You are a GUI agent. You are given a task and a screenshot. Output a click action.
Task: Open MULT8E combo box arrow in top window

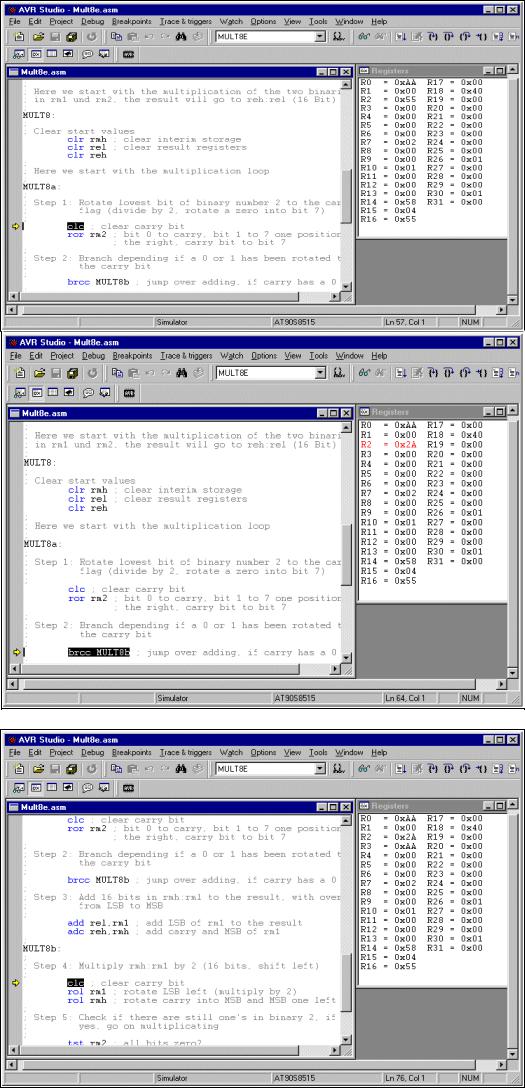[x=320, y=37]
